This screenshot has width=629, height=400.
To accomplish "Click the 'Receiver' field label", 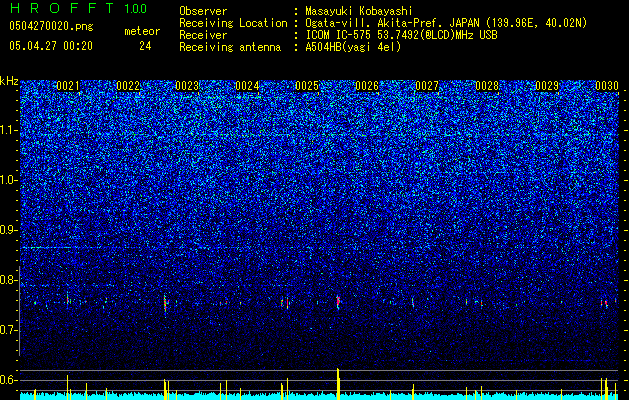I will [203, 35].
